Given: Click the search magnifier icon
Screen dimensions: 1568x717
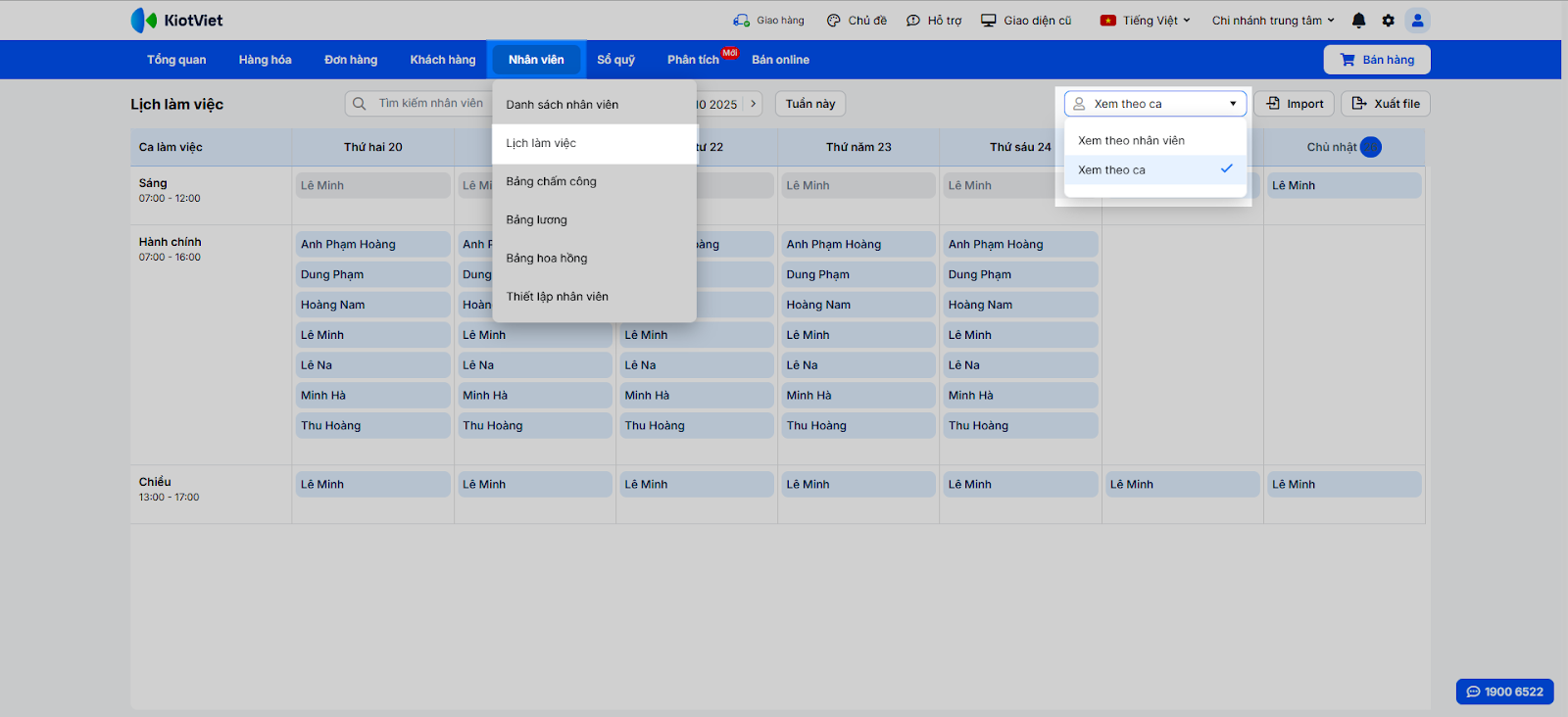Looking at the screenshot, I should [360, 104].
